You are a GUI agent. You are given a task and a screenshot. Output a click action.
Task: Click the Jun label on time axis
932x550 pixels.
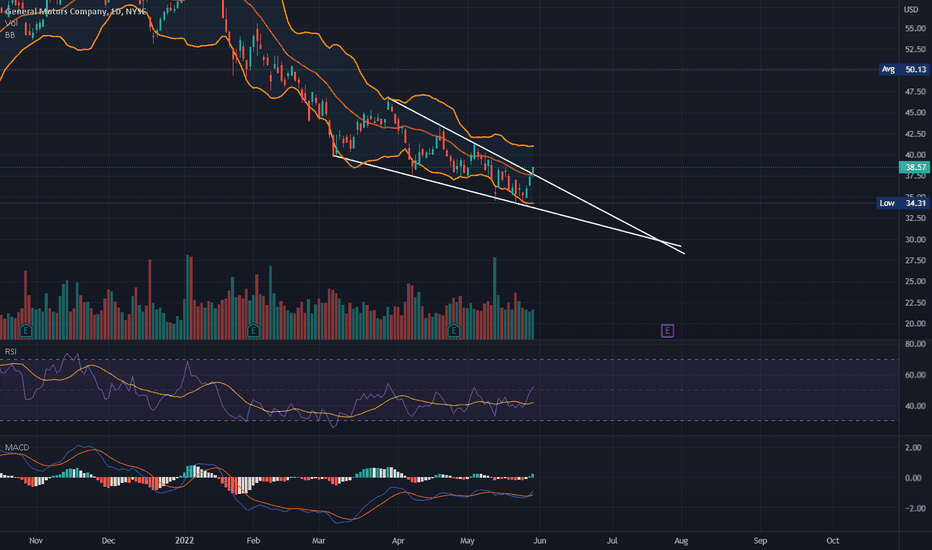pos(540,540)
